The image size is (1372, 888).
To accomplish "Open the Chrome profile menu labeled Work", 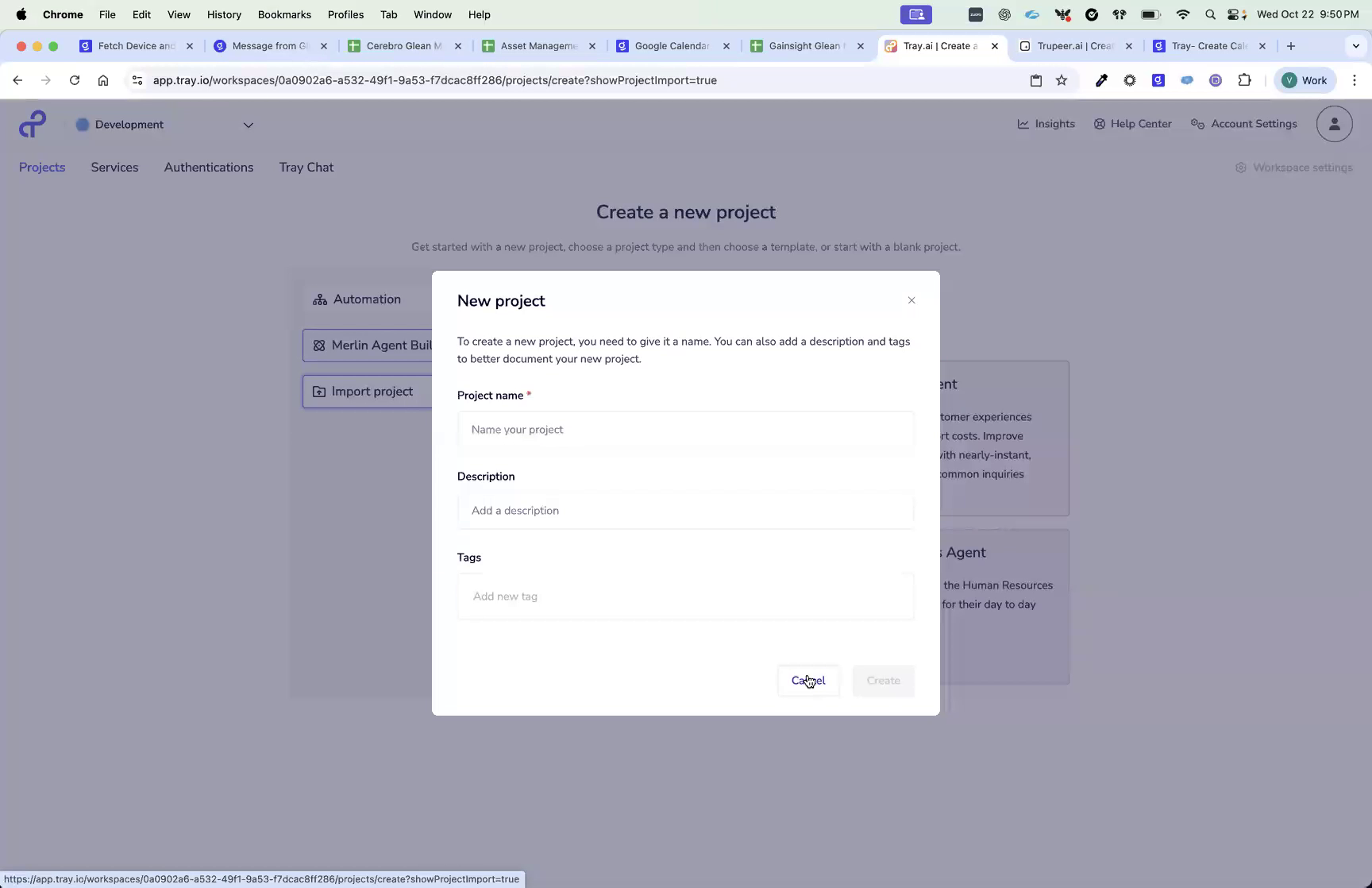I will (x=1305, y=80).
